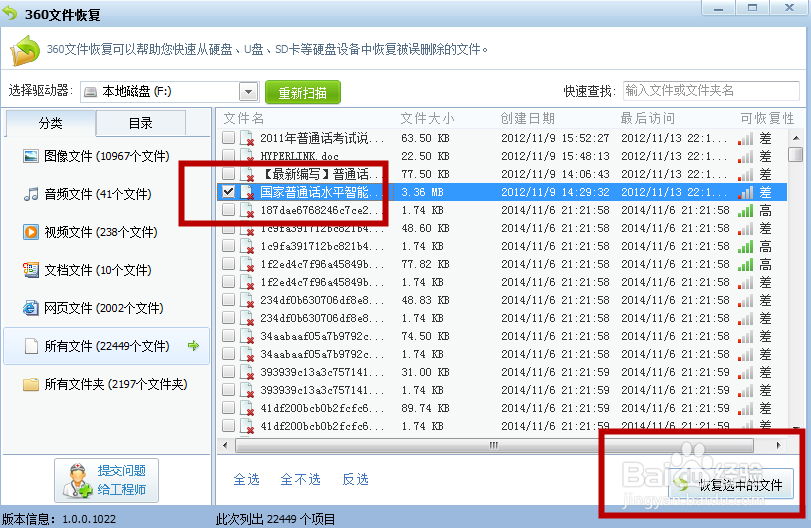Screen dimensions: 811x528
Task: Tick checkbox of the 77.82 KB file
Action: 228,264
